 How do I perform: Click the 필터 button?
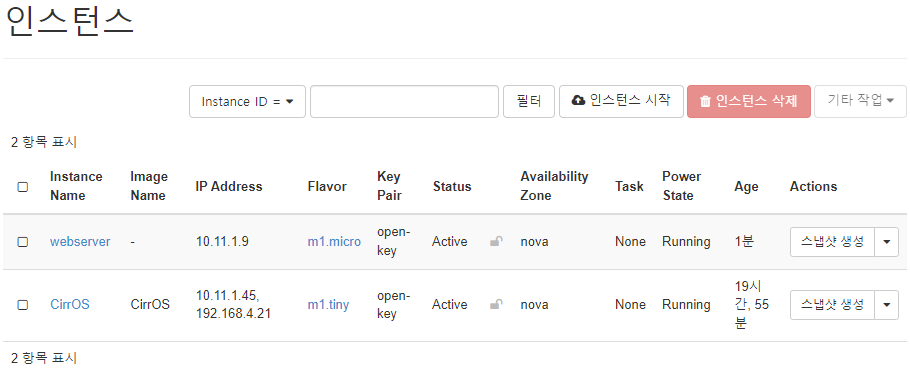tap(529, 102)
